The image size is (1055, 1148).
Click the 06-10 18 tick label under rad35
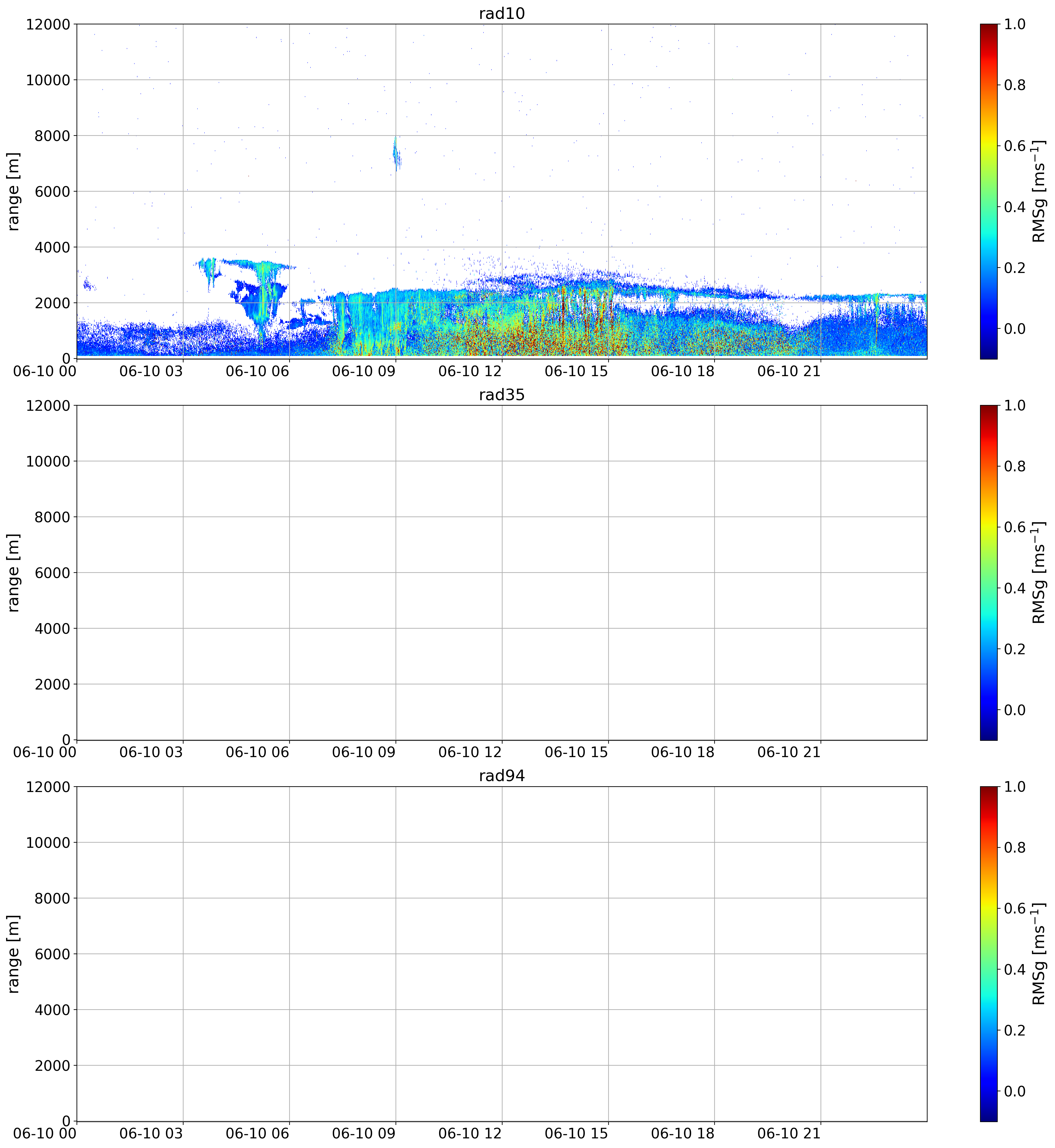pos(683,752)
